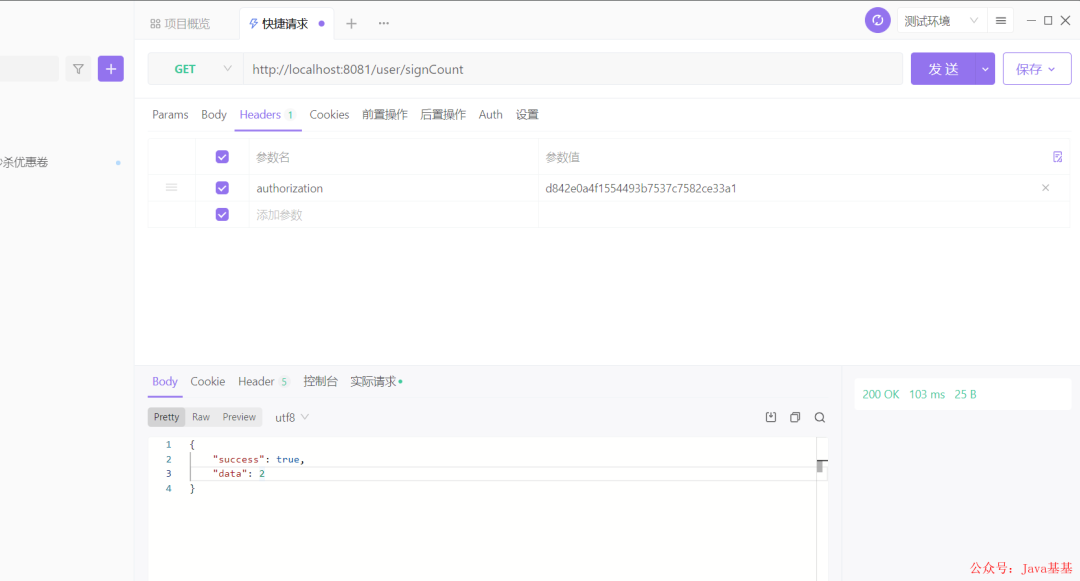Switch to the 项目概览 tab

pyautogui.click(x=180, y=24)
